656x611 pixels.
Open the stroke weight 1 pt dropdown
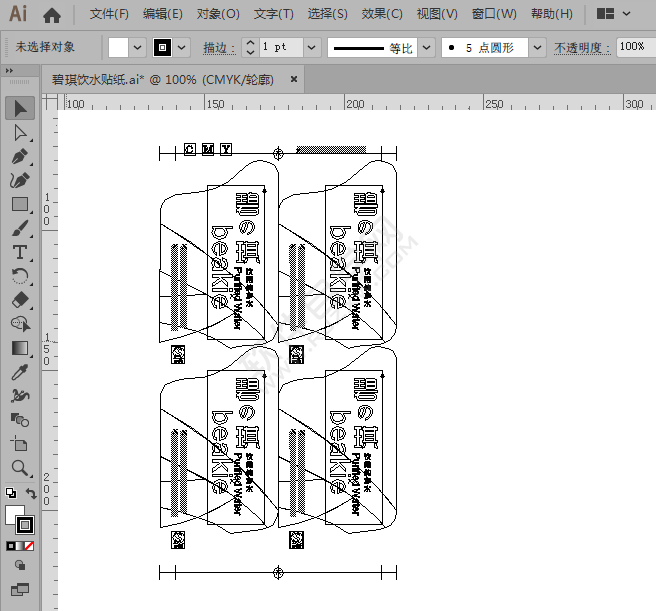[x=311, y=47]
